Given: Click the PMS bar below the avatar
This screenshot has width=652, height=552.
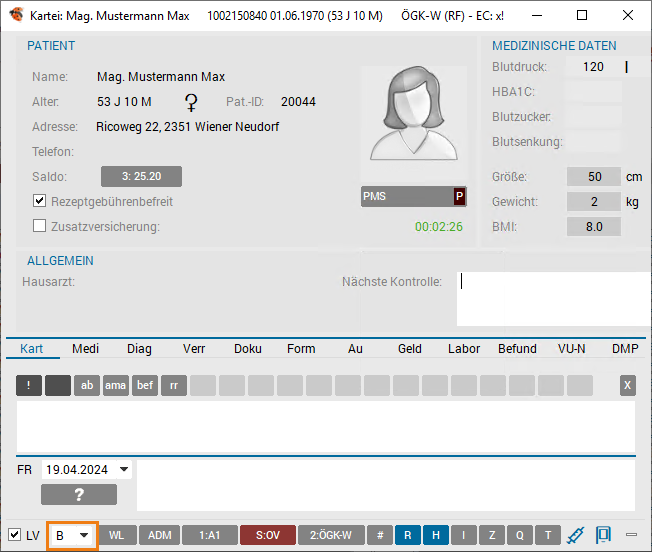Looking at the screenshot, I should point(414,196).
